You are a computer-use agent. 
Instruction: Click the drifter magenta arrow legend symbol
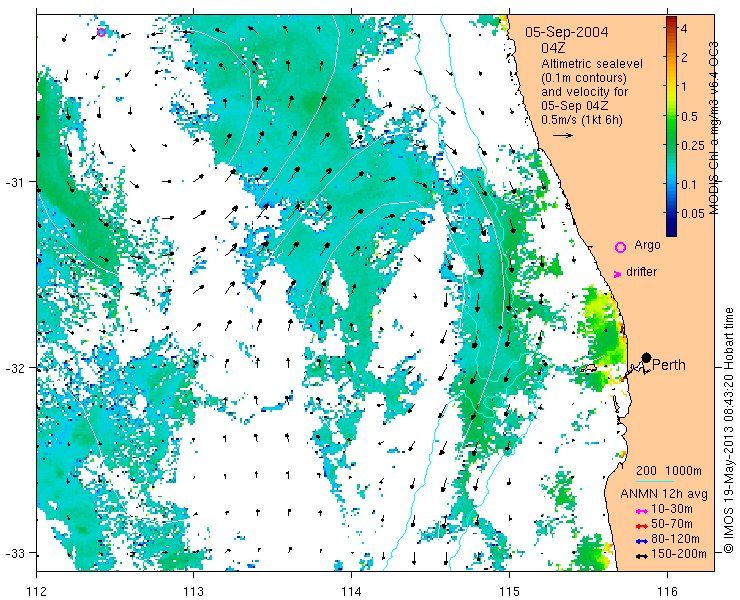click(x=617, y=274)
